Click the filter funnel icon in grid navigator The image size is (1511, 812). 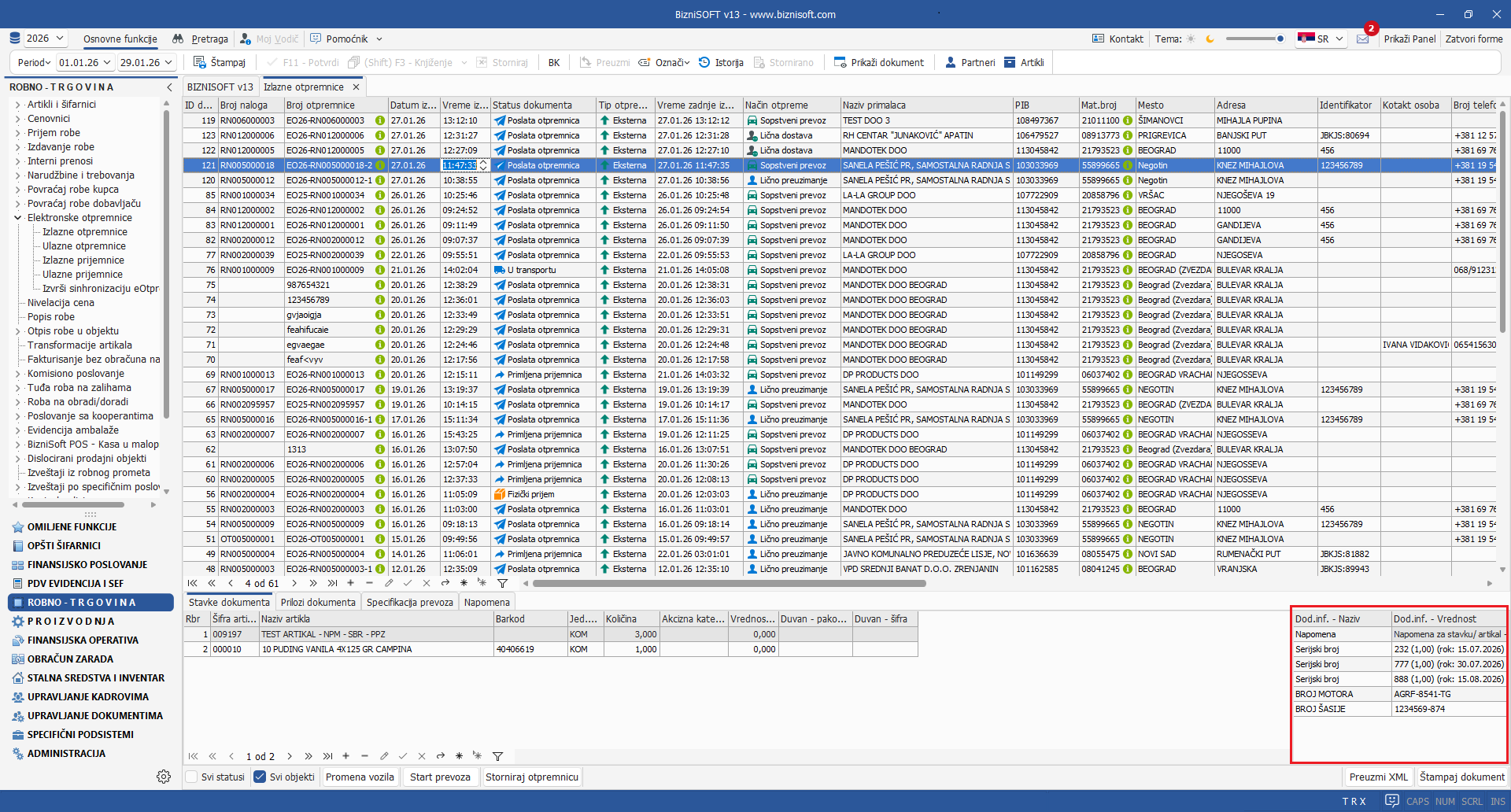[x=502, y=583]
